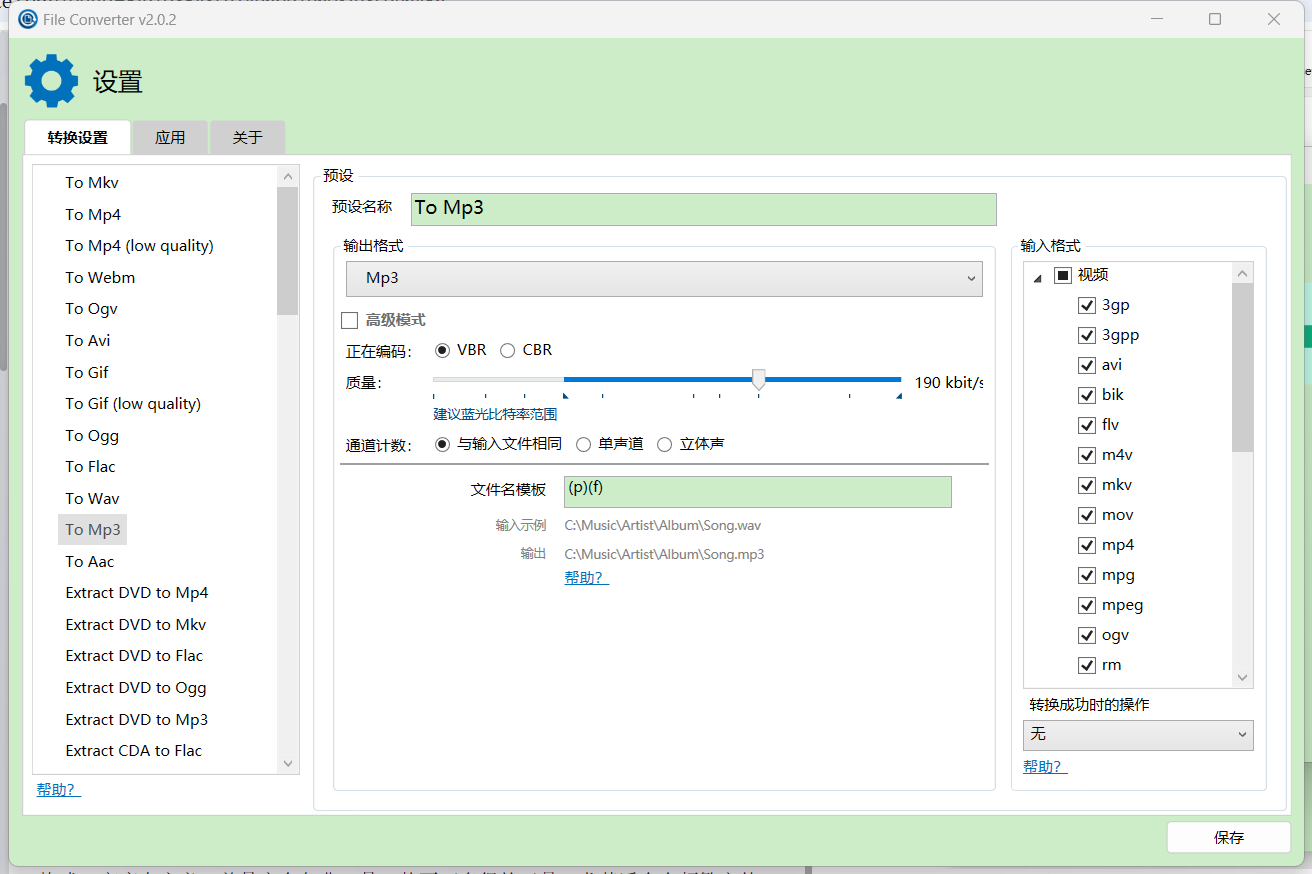The image size is (1312, 874).
Task: Click the quality bitrate slider thumb
Action: click(759, 380)
